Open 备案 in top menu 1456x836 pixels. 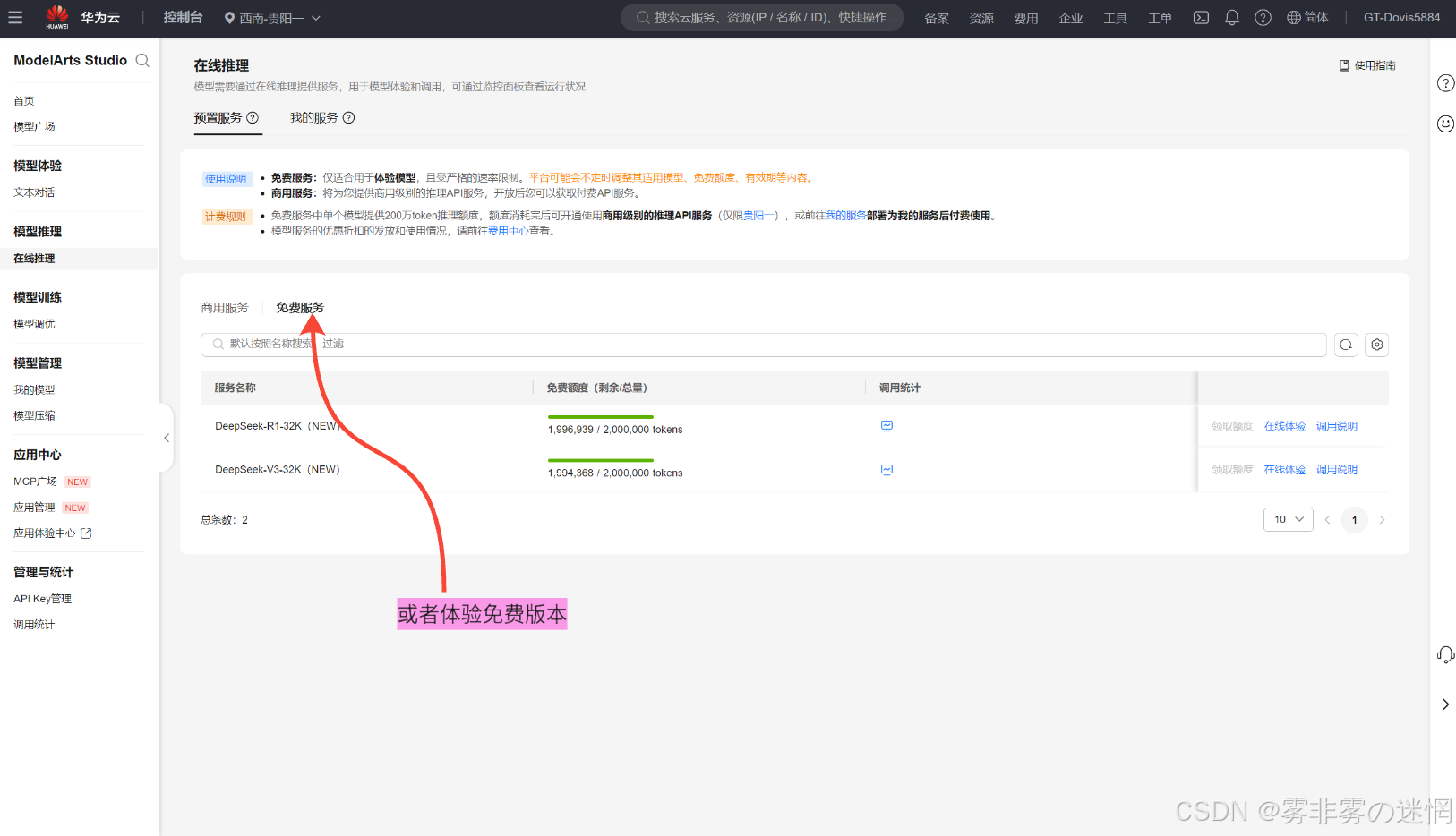tap(937, 18)
